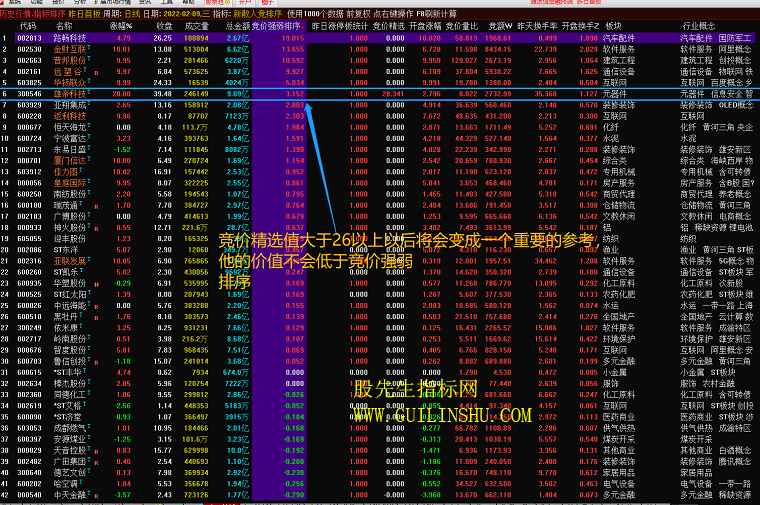
Task: Select stock 亚联发展
Action: [69, 261]
